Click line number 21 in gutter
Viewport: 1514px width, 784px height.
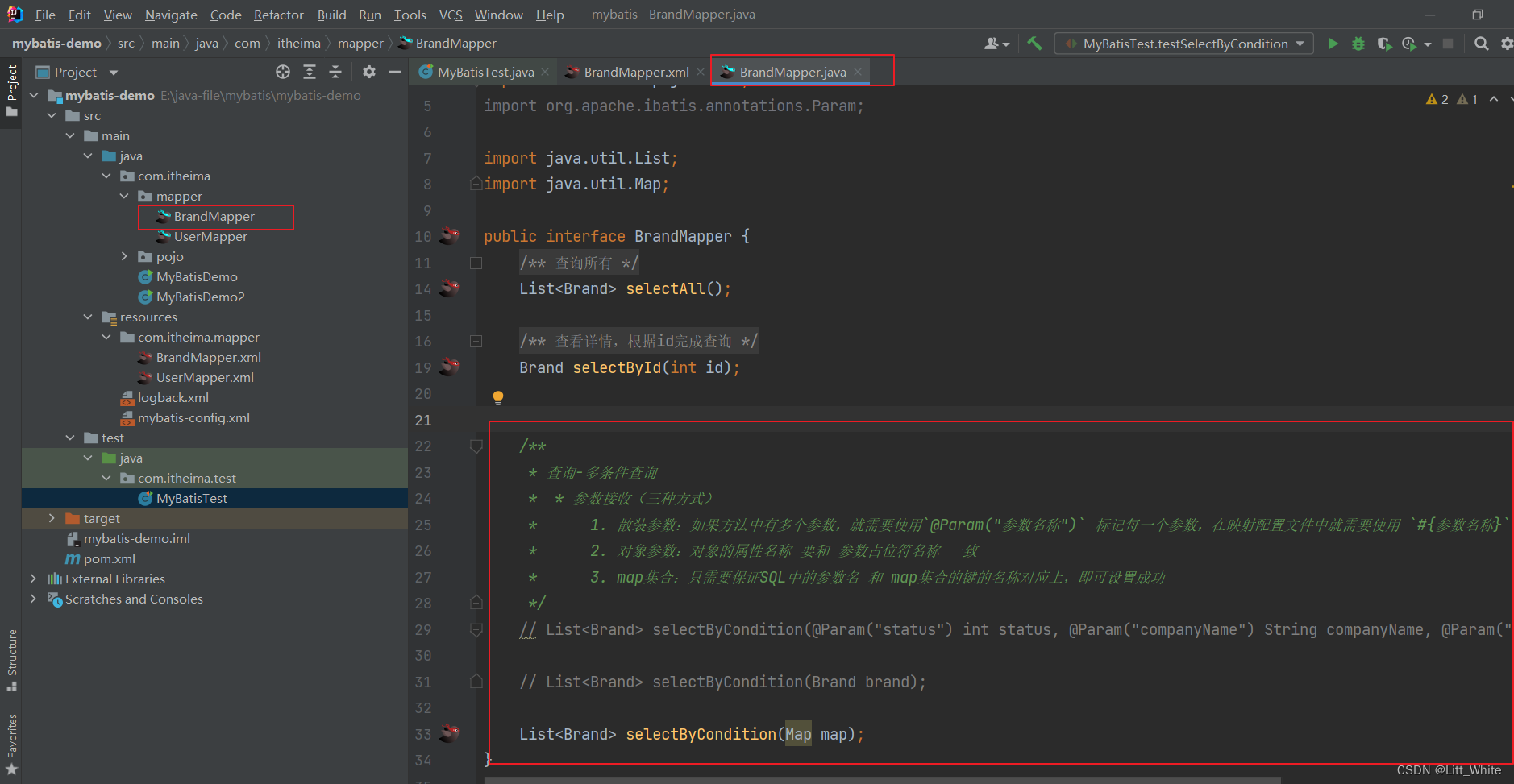[x=423, y=420]
